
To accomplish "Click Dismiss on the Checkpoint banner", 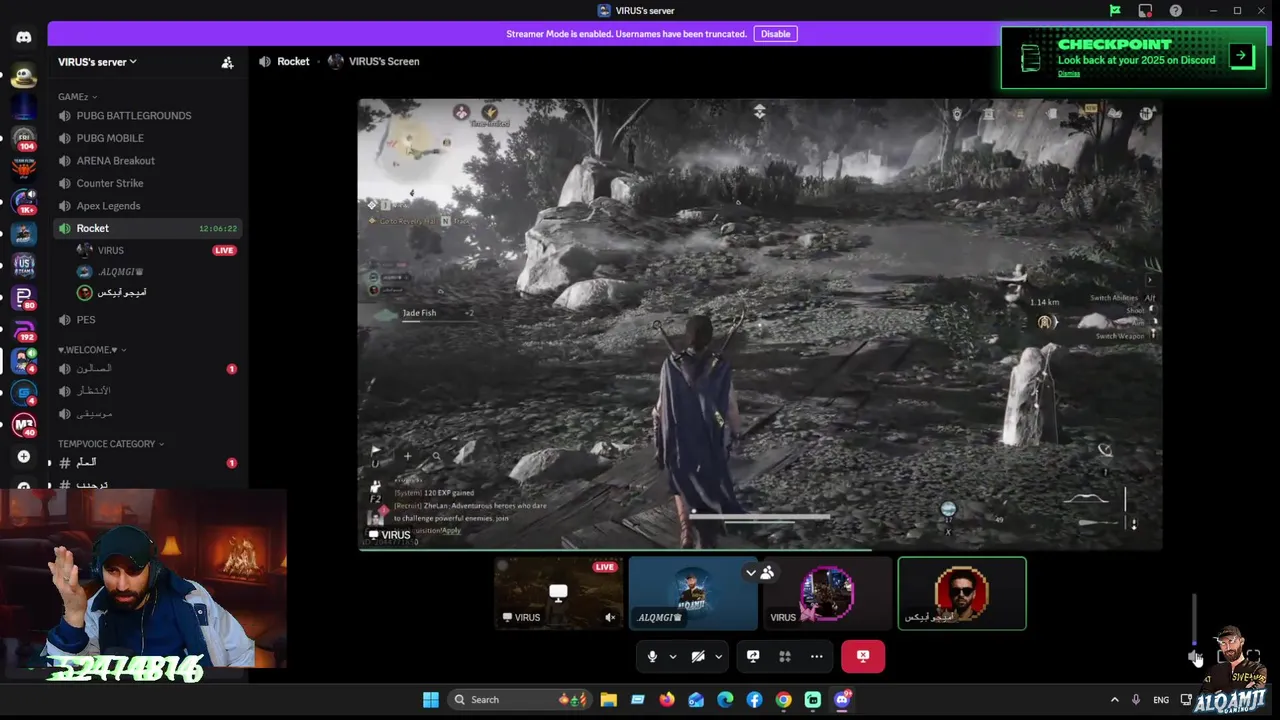I will (x=1069, y=74).
